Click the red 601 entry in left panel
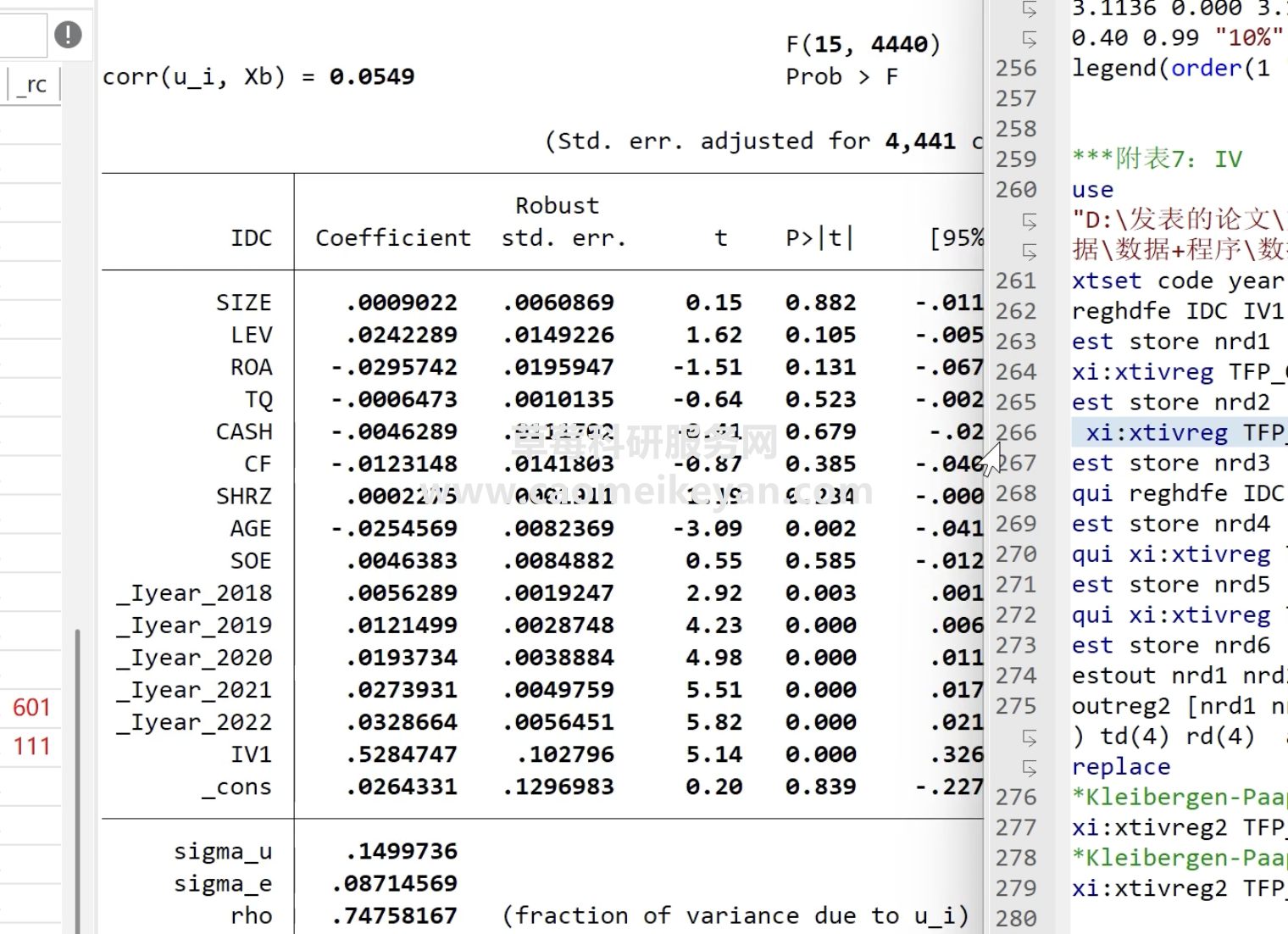1288x934 pixels. click(x=31, y=707)
